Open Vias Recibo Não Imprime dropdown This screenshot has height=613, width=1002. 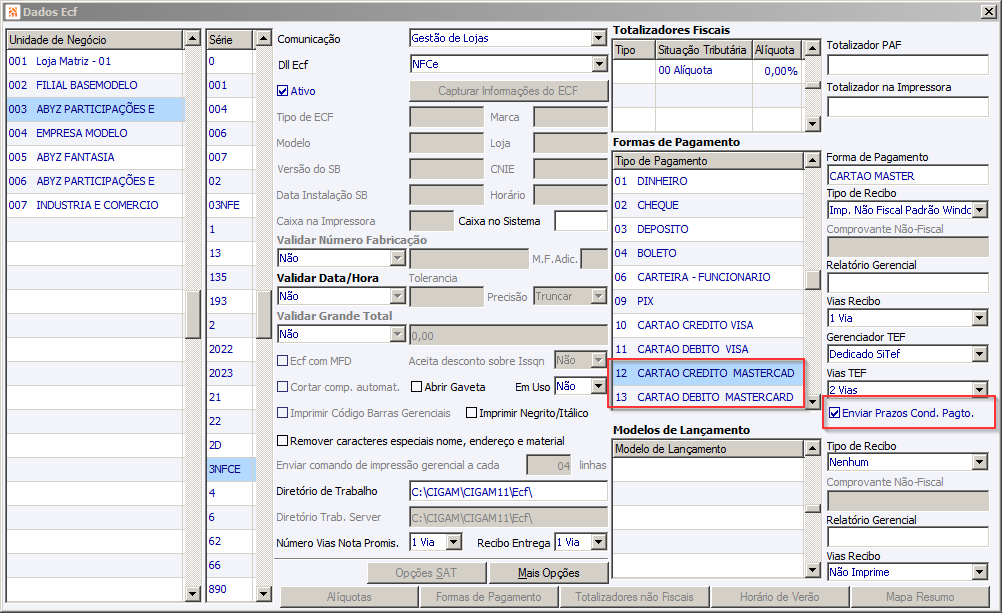[980, 572]
